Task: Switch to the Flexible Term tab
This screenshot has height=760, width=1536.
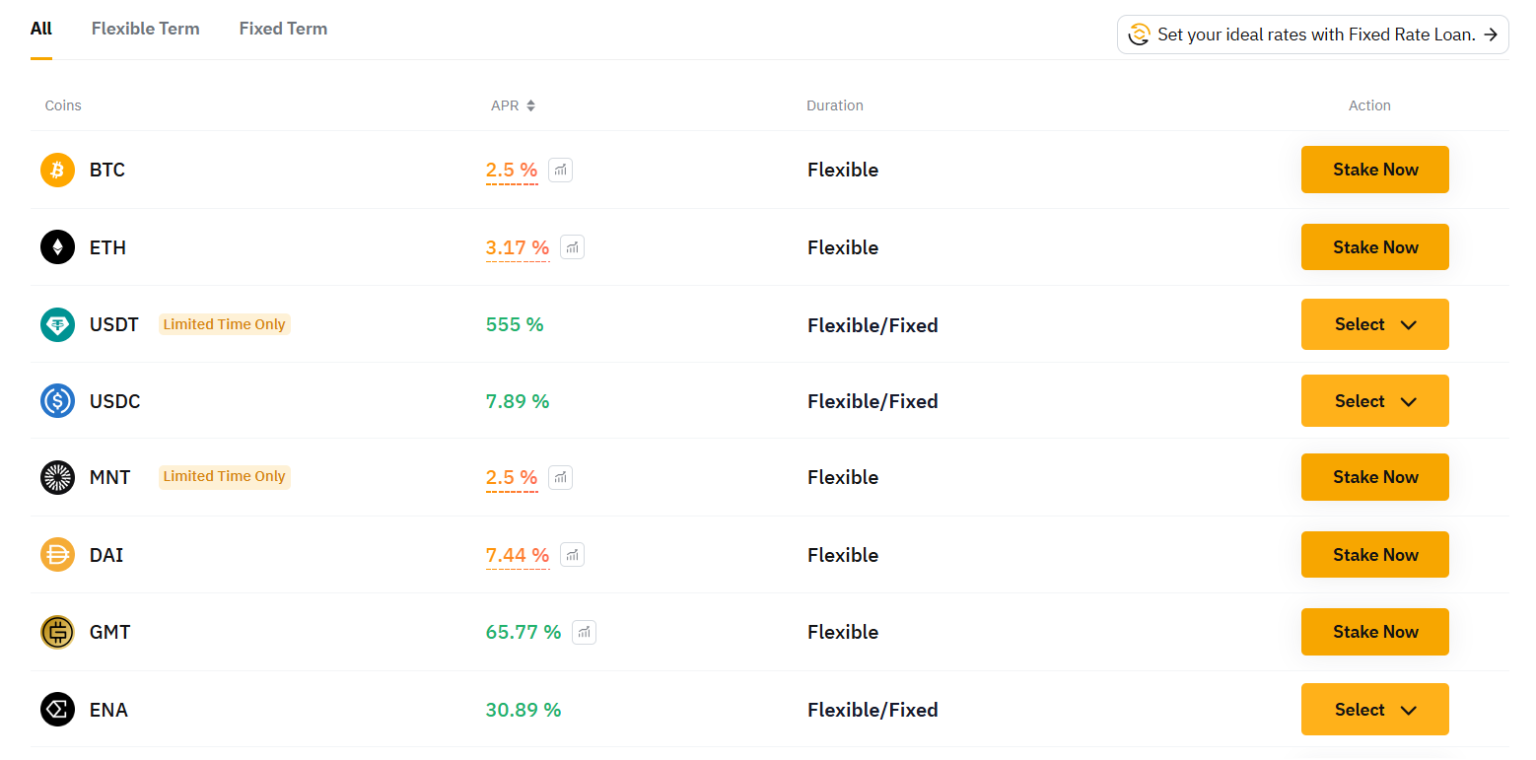Action: click(x=146, y=29)
